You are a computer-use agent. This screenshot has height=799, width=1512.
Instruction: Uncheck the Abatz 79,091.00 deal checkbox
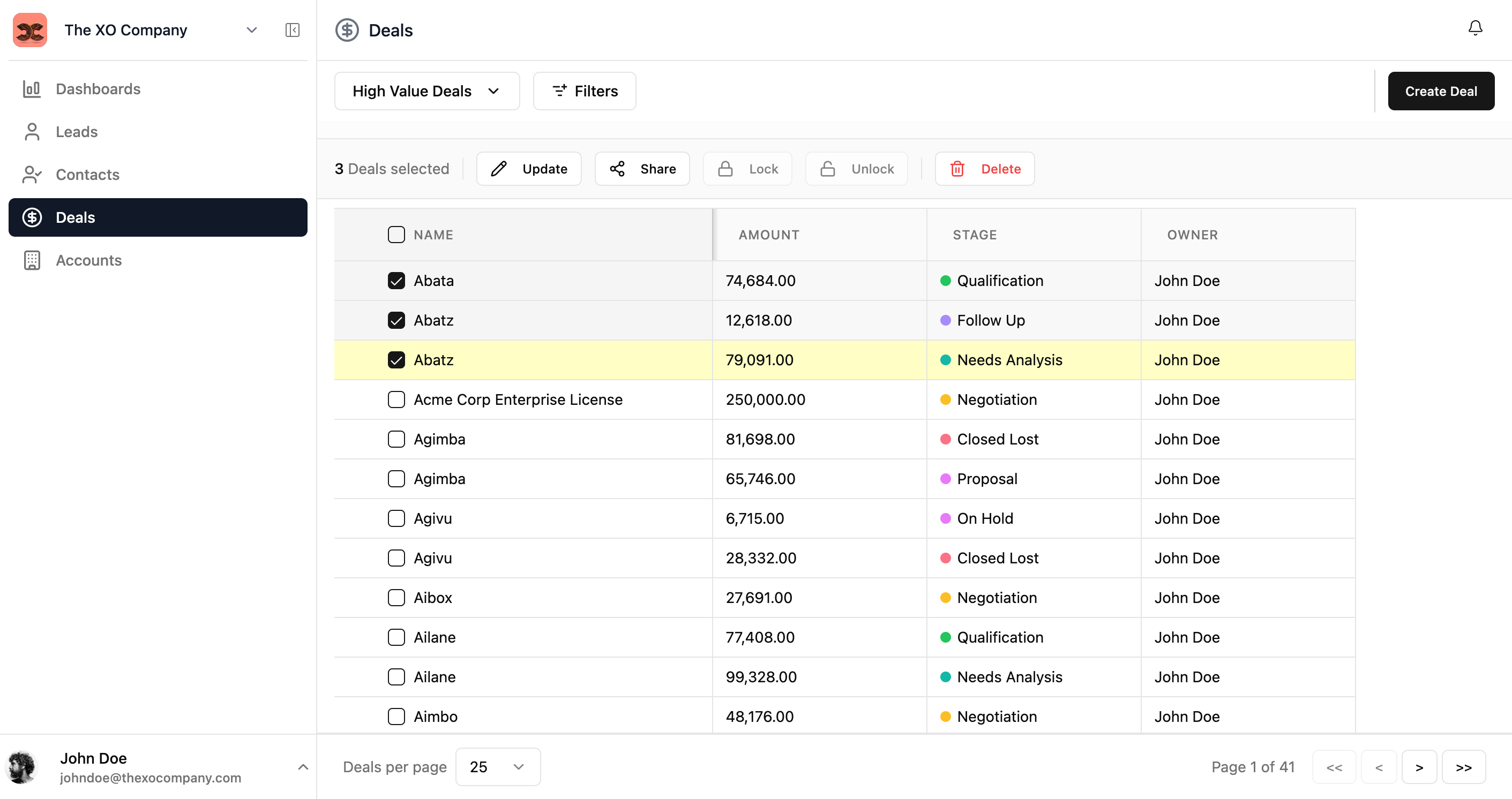(396, 360)
